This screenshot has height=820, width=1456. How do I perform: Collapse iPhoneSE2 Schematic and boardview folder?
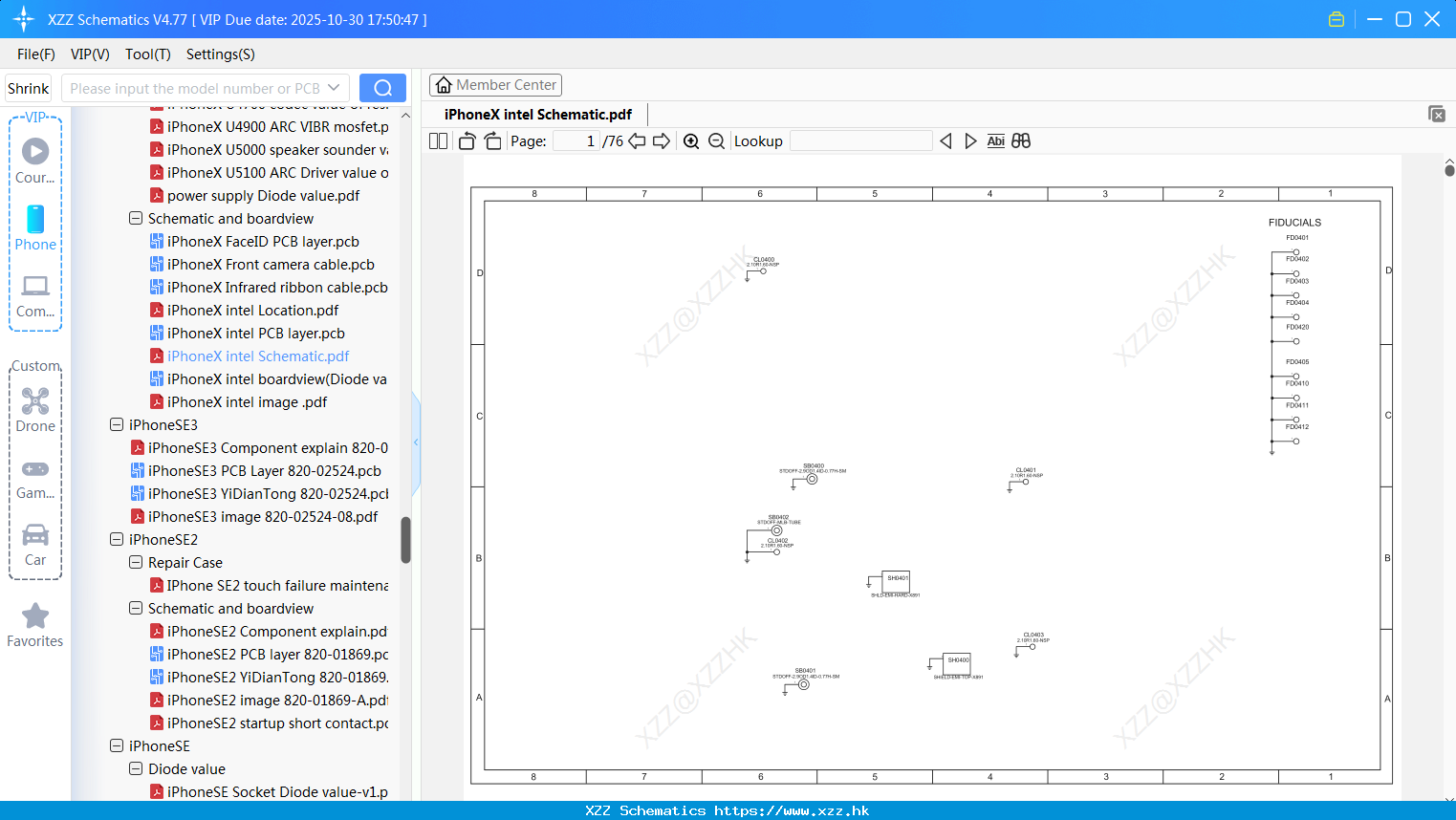[x=136, y=608]
